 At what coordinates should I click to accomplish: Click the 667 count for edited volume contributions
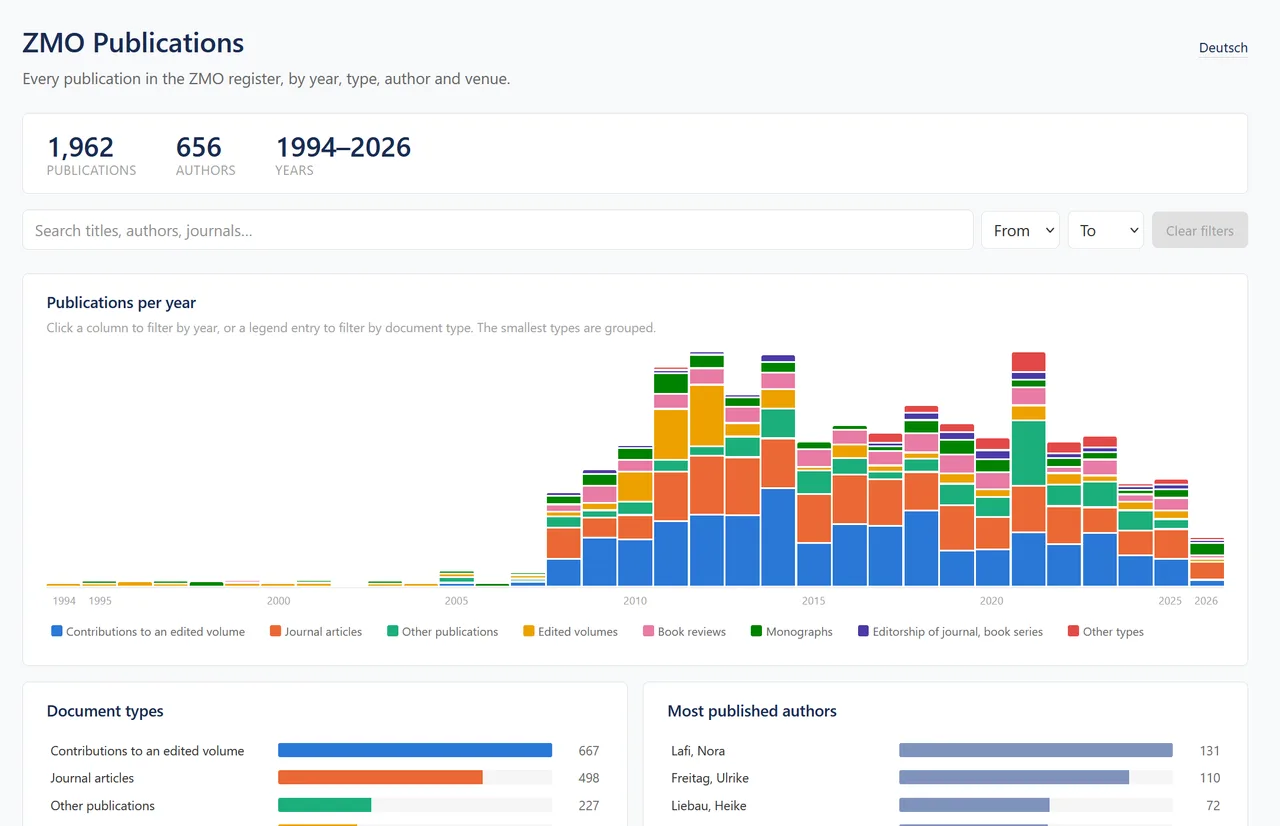pyautogui.click(x=588, y=751)
